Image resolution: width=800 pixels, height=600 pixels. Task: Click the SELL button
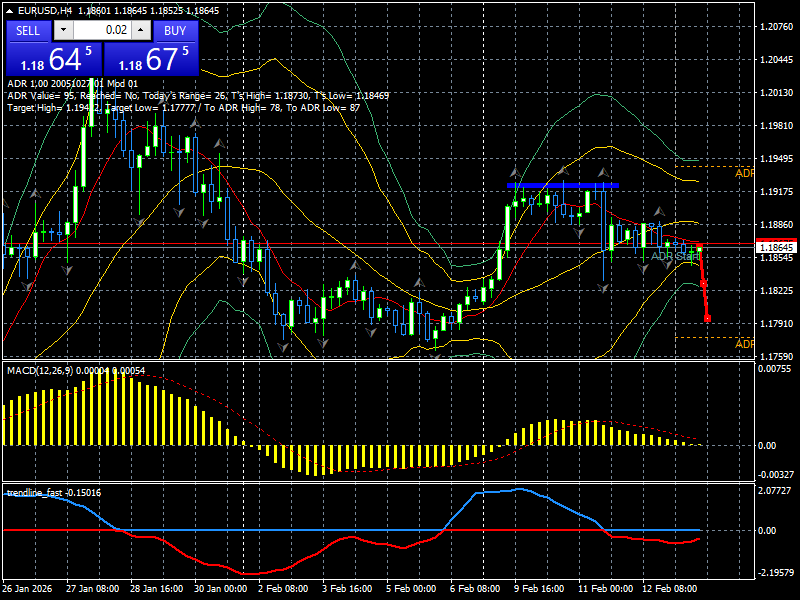tap(28, 31)
